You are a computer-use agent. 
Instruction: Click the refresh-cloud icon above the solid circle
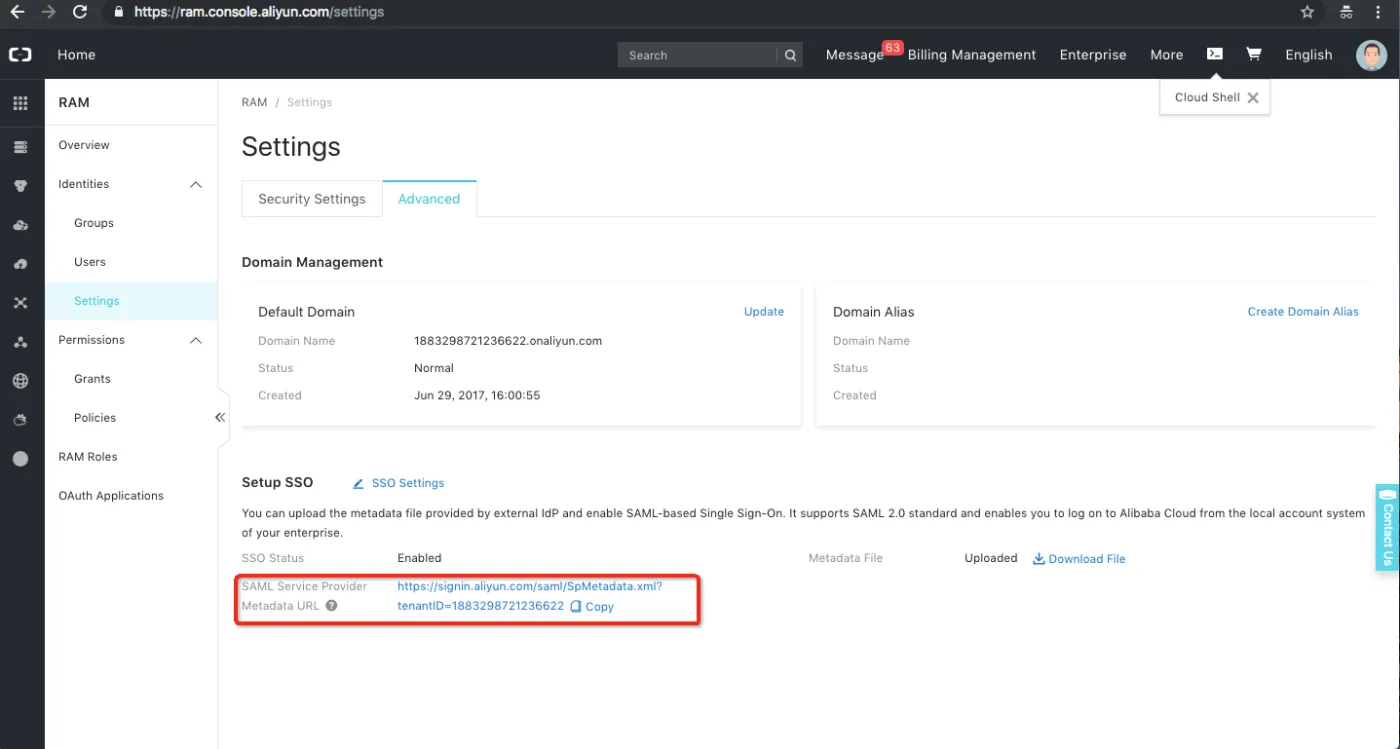pyautogui.click(x=20, y=420)
